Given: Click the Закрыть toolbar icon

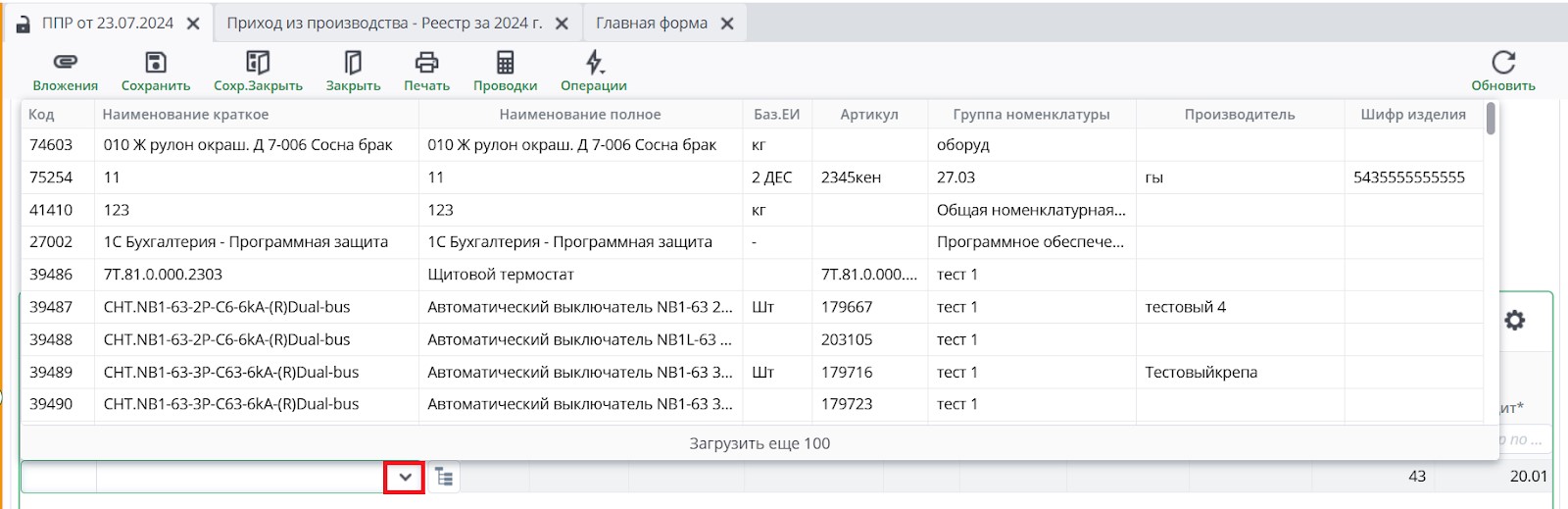Looking at the screenshot, I should pyautogui.click(x=353, y=63).
